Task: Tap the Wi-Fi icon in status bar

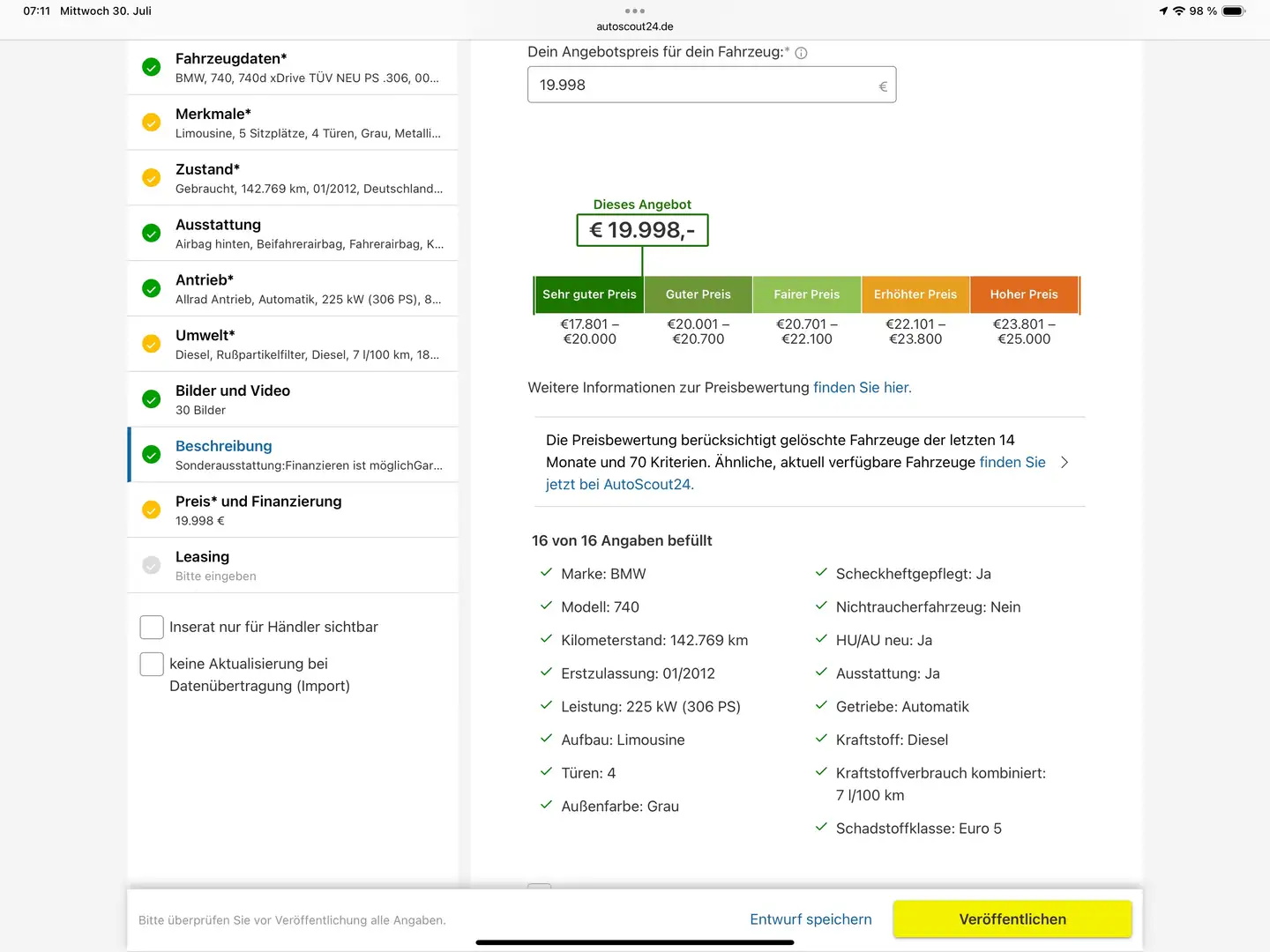Action: pyautogui.click(x=1178, y=11)
